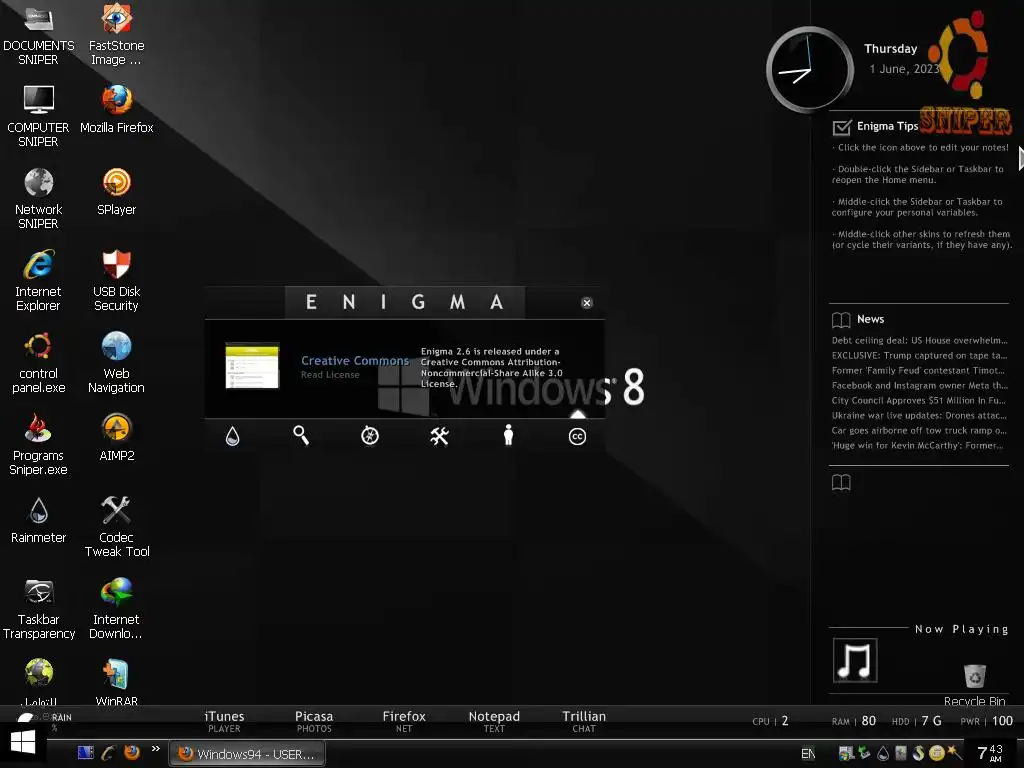The image size is (1024, 768).
Task: Open 'Car goes airborne off tow truck' headline
Action: pos(920,430)
